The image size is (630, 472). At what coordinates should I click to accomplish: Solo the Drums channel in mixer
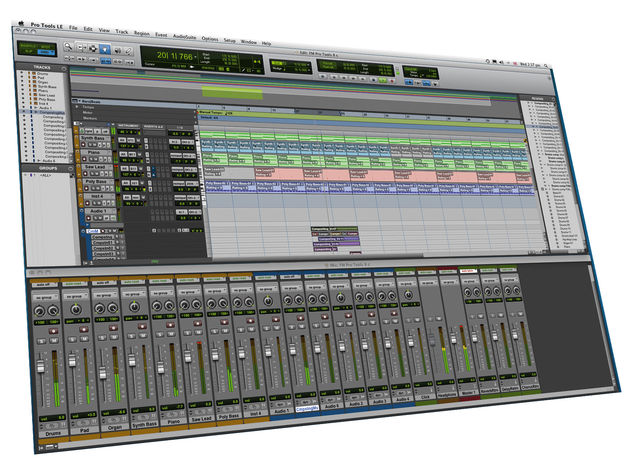(42, 341)
